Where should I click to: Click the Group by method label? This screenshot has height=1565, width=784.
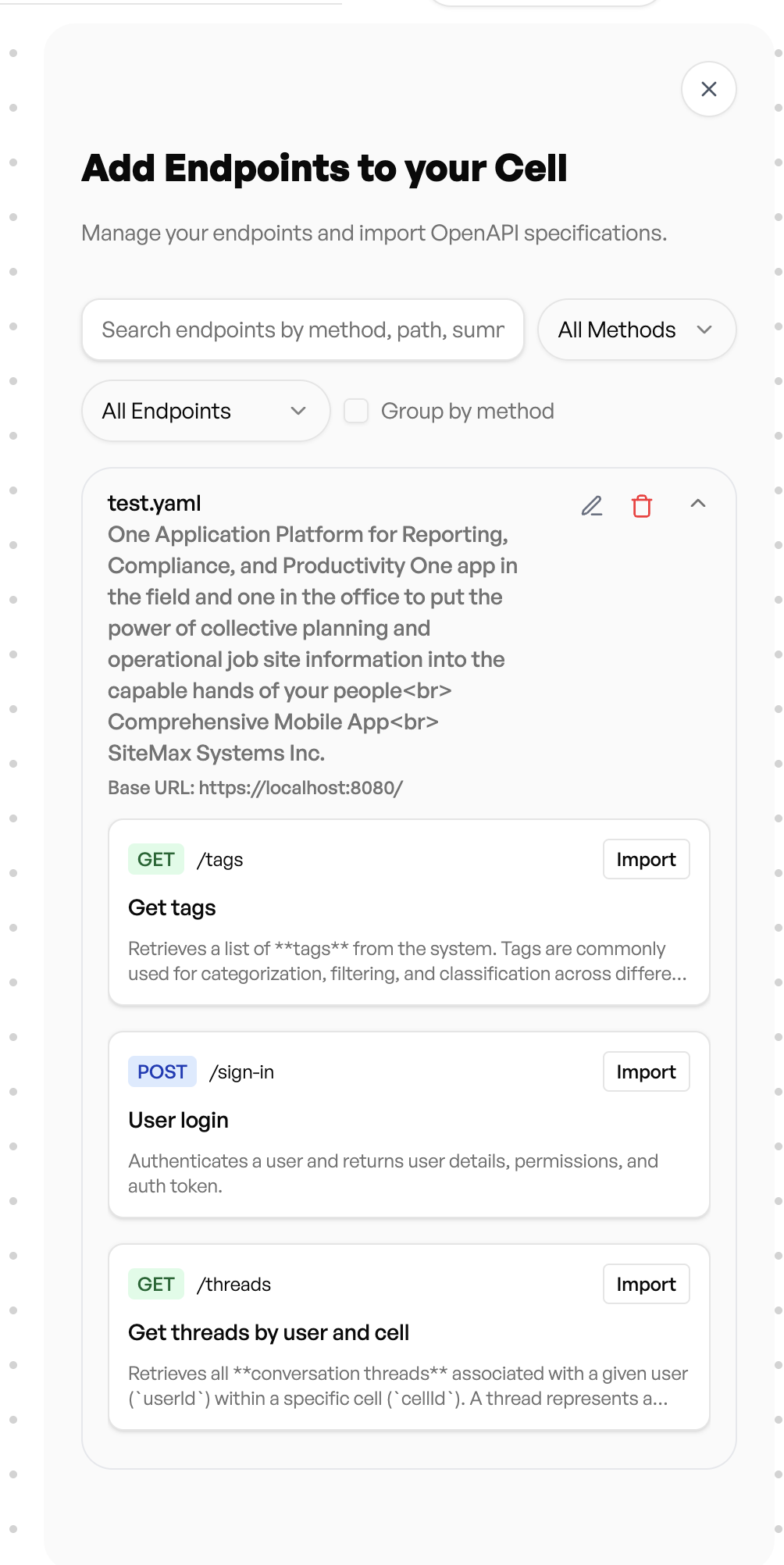[x=467, y=411]
